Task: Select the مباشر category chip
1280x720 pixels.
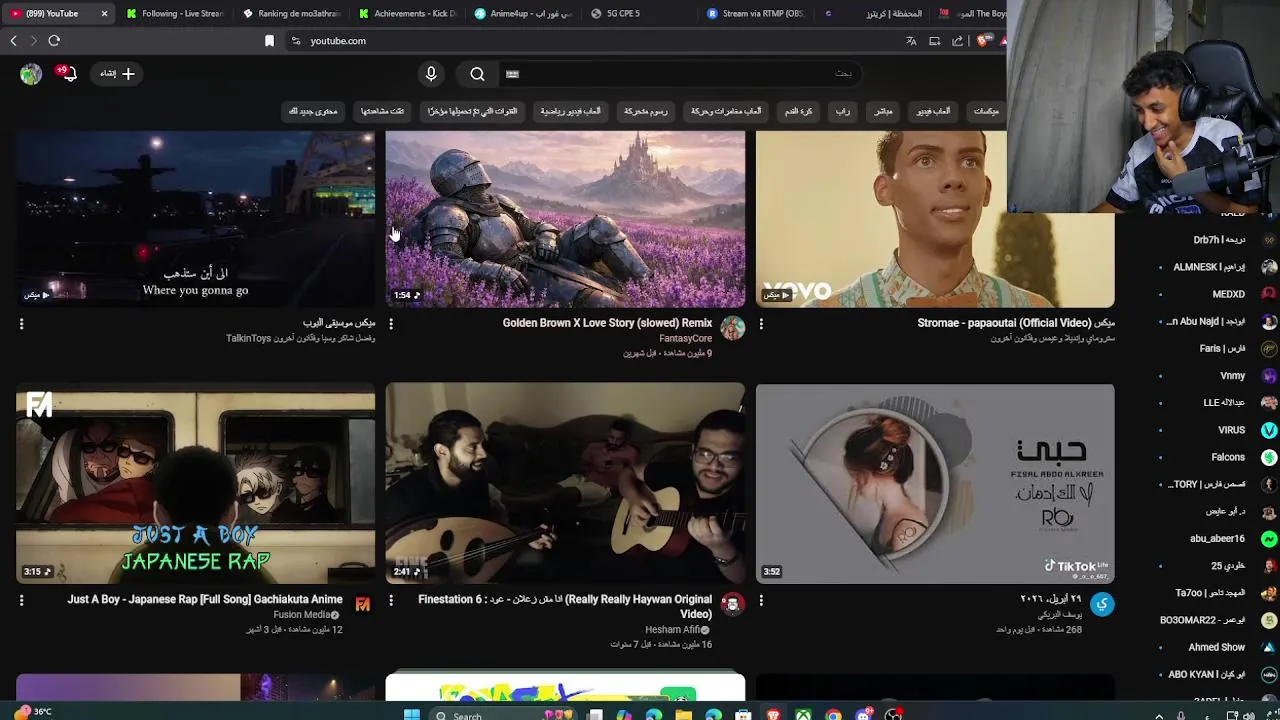Action: point(883,111)
